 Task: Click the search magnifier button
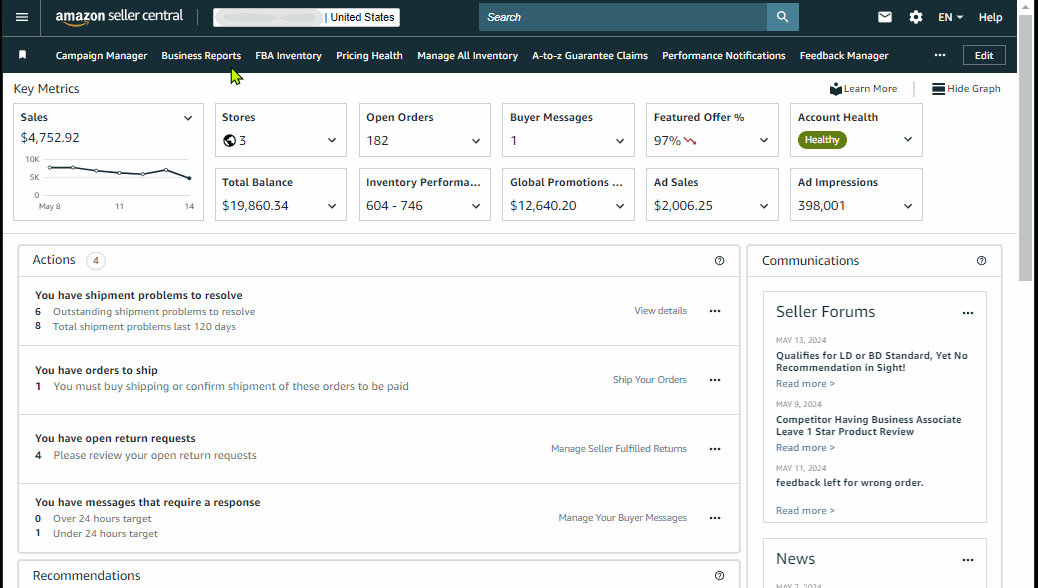click(x=782, y=17)
